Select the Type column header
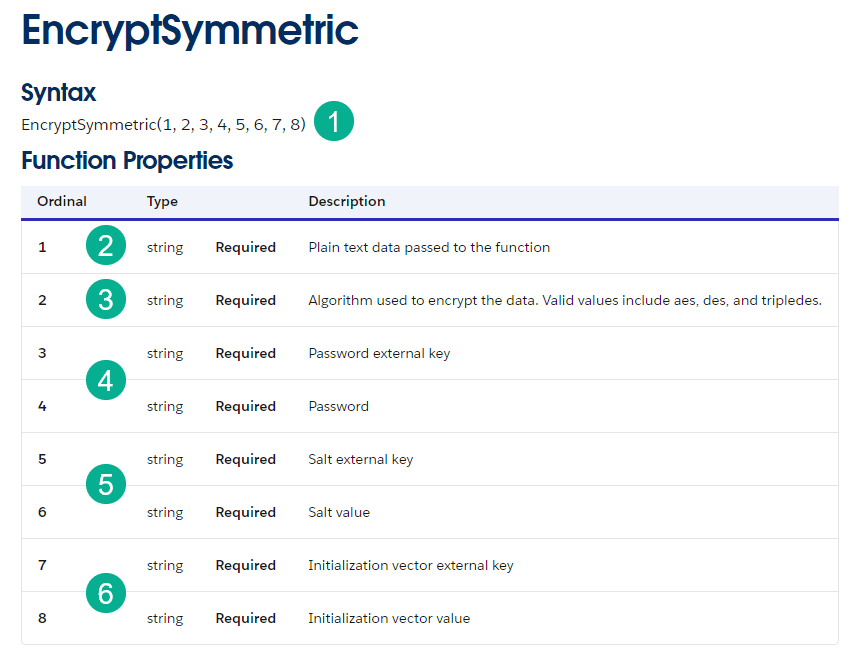This screenshot has height=655, width=851. (162, 201)
